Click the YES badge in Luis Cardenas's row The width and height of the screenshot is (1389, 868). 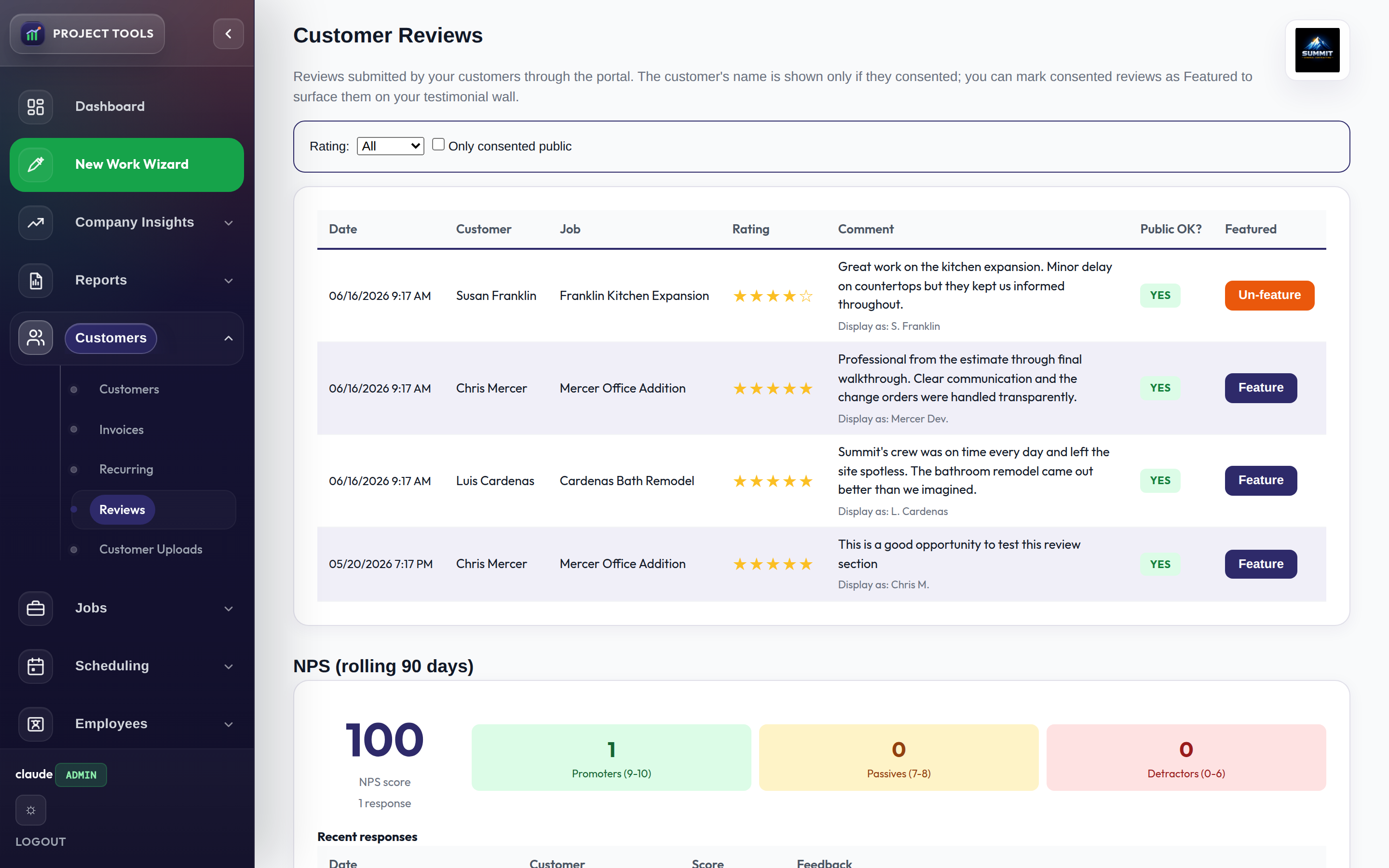(x=1160, y=480)
